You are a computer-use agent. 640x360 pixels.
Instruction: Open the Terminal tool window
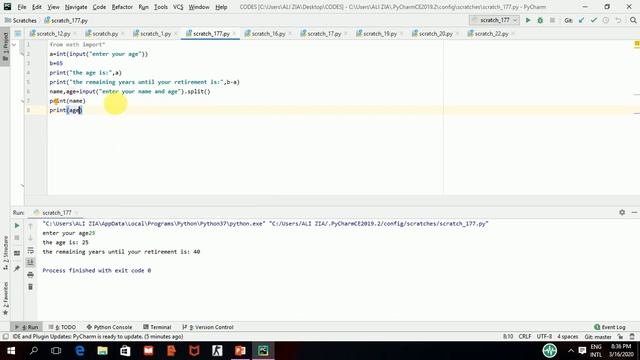[x=157, y=327]
